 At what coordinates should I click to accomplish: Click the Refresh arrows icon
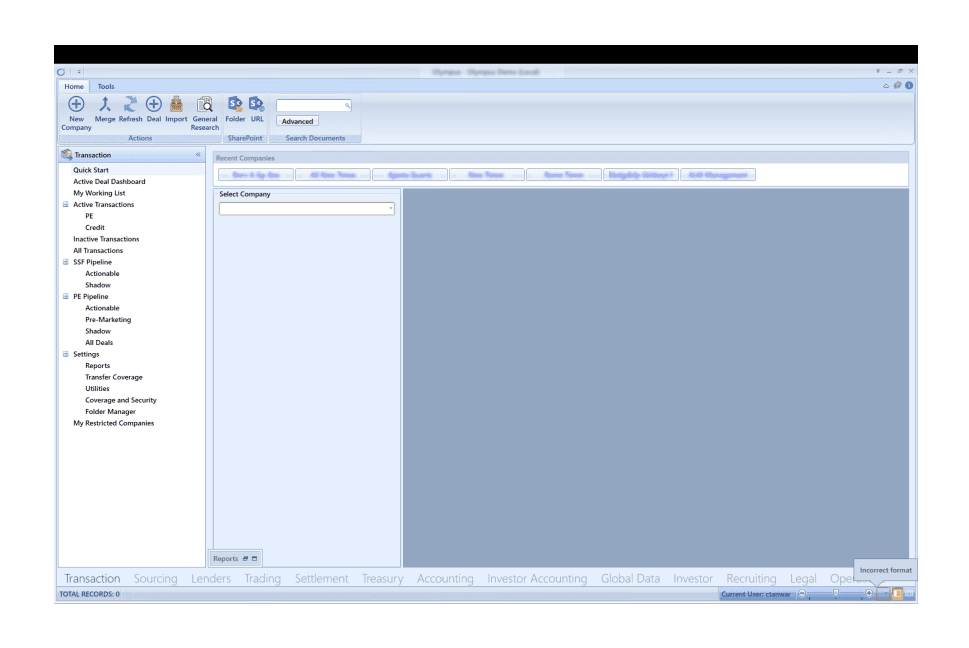coord(130,104)
